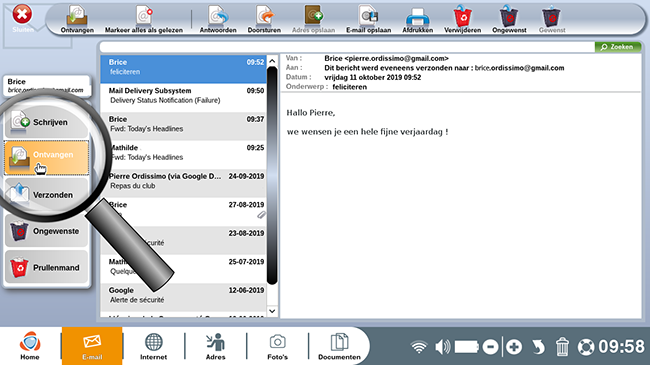Image resolution: width=650 pixels, height=365 pixels.
Task: Fetch new mail with toolbar Ontvangen
Action: (x=77, y=17)
